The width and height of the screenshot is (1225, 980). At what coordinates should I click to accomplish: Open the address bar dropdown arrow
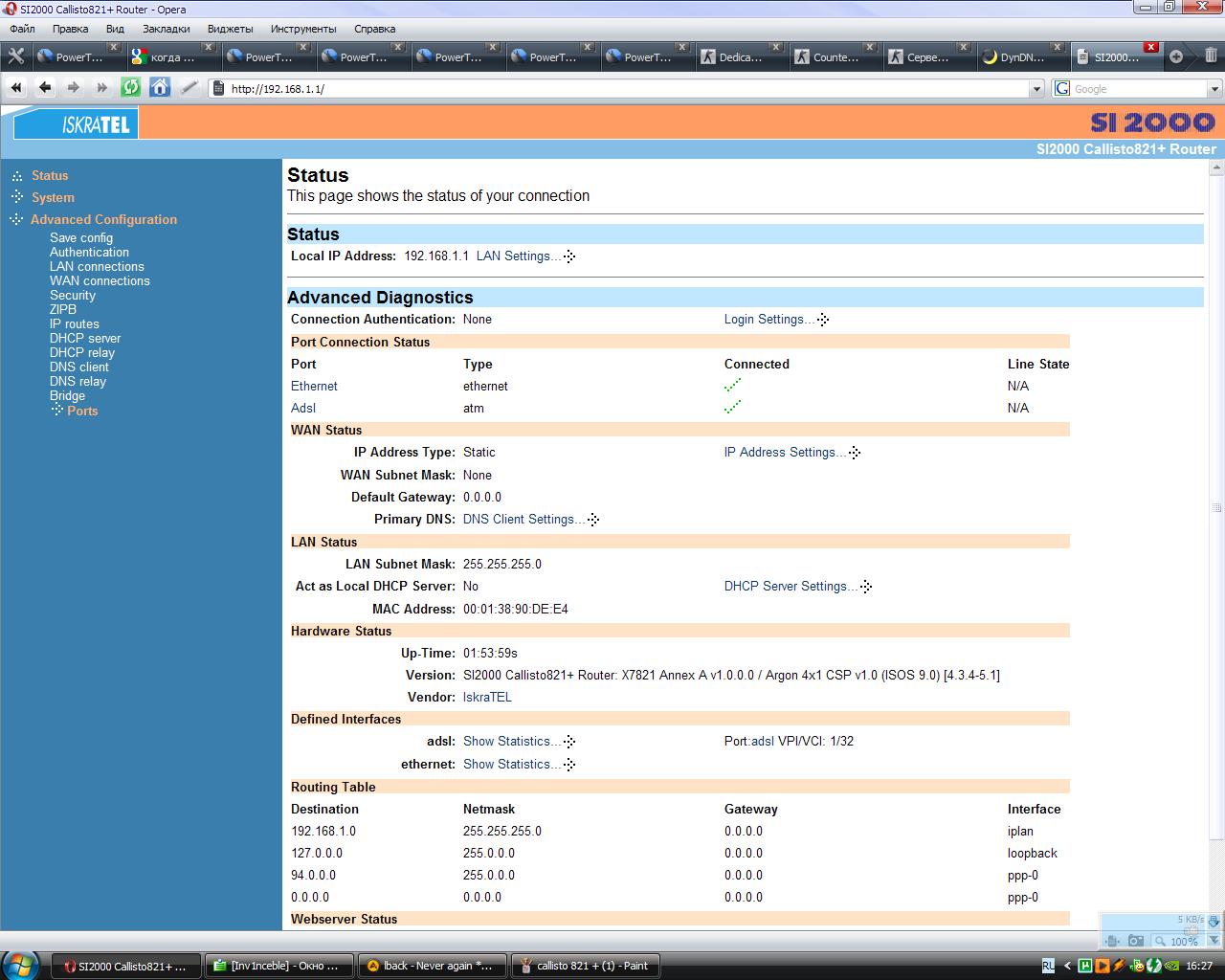(1036, 89)
